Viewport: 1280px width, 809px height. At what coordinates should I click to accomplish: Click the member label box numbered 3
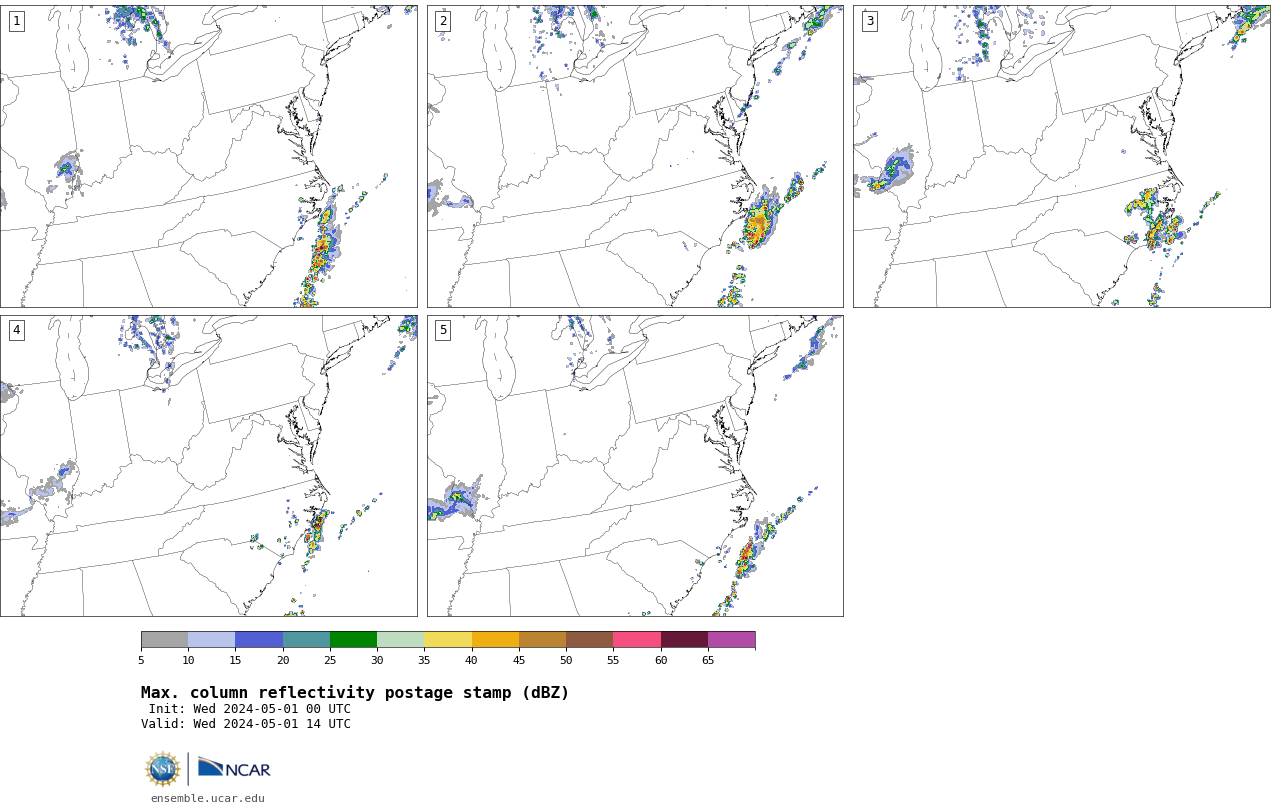point(869,21)
